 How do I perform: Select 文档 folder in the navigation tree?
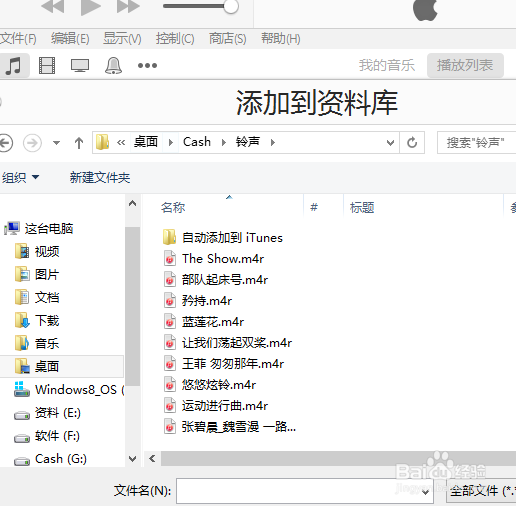tap(37, 297)
